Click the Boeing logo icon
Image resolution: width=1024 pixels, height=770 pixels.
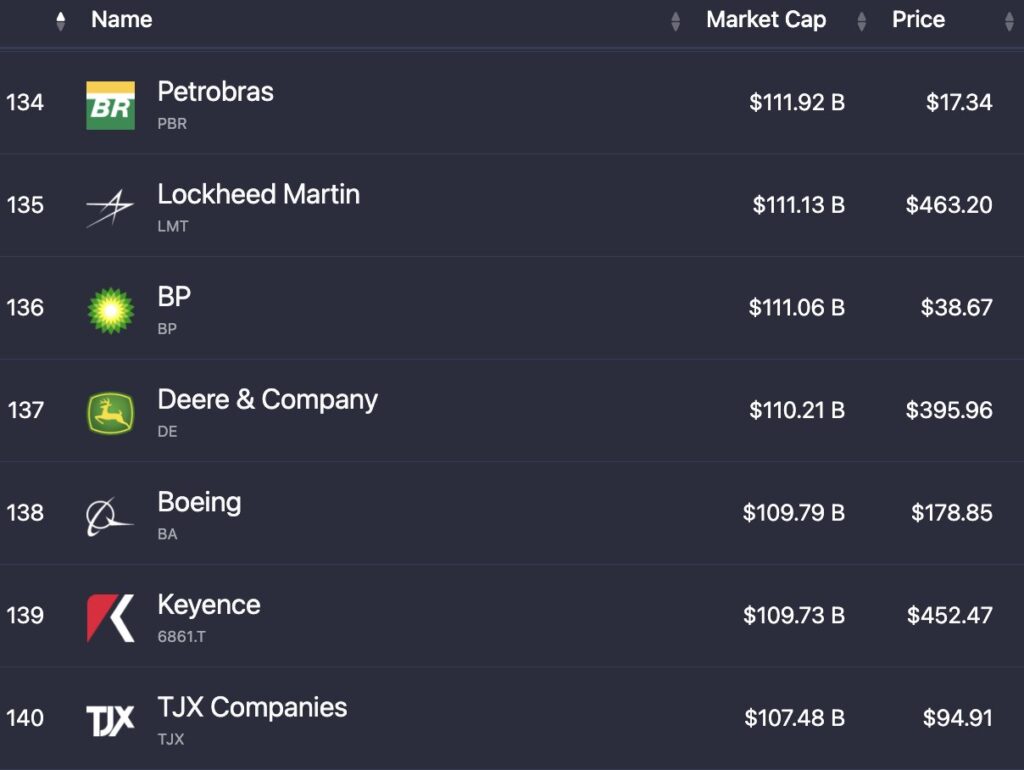110,516
